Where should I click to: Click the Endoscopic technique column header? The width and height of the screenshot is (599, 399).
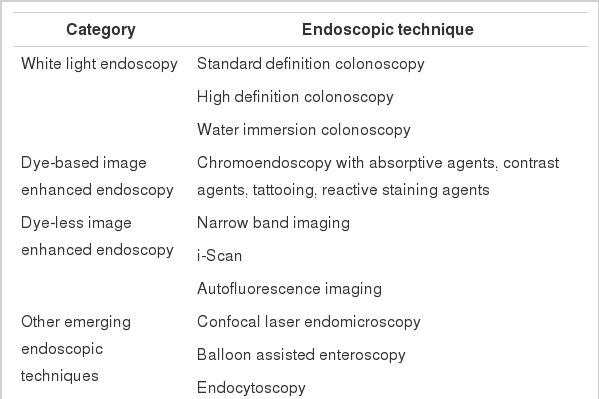coord(388,29)
